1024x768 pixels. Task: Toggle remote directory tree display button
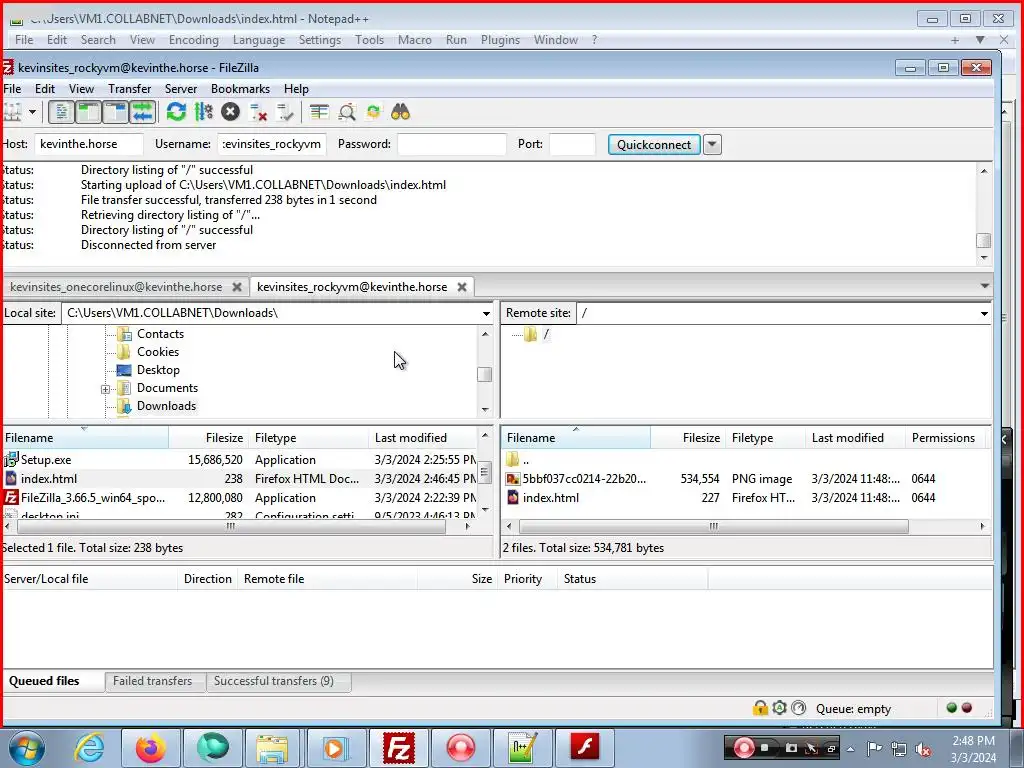click(x=116, y=112)
